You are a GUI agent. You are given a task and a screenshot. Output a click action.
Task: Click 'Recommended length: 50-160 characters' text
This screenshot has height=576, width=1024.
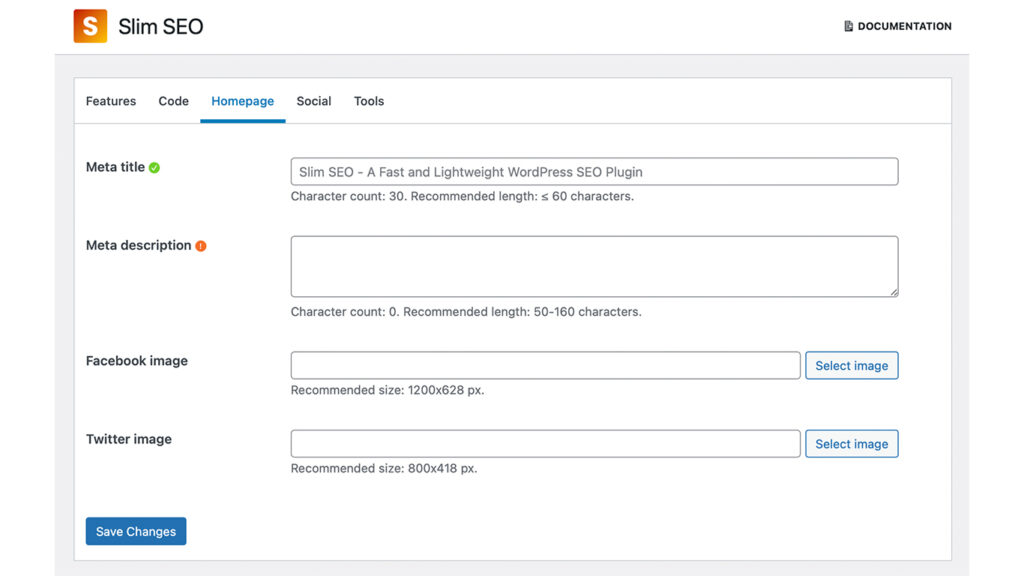point(522,312)
